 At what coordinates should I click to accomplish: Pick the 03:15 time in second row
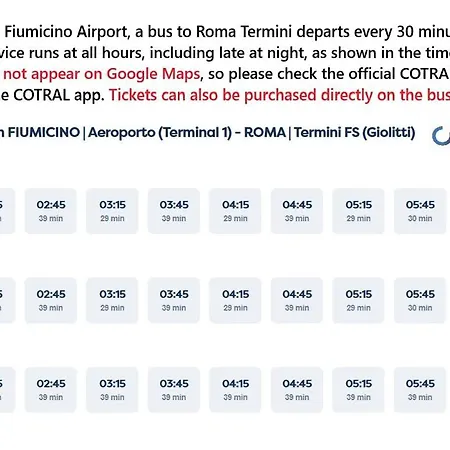pyautogui.click(x=112, y=300)
